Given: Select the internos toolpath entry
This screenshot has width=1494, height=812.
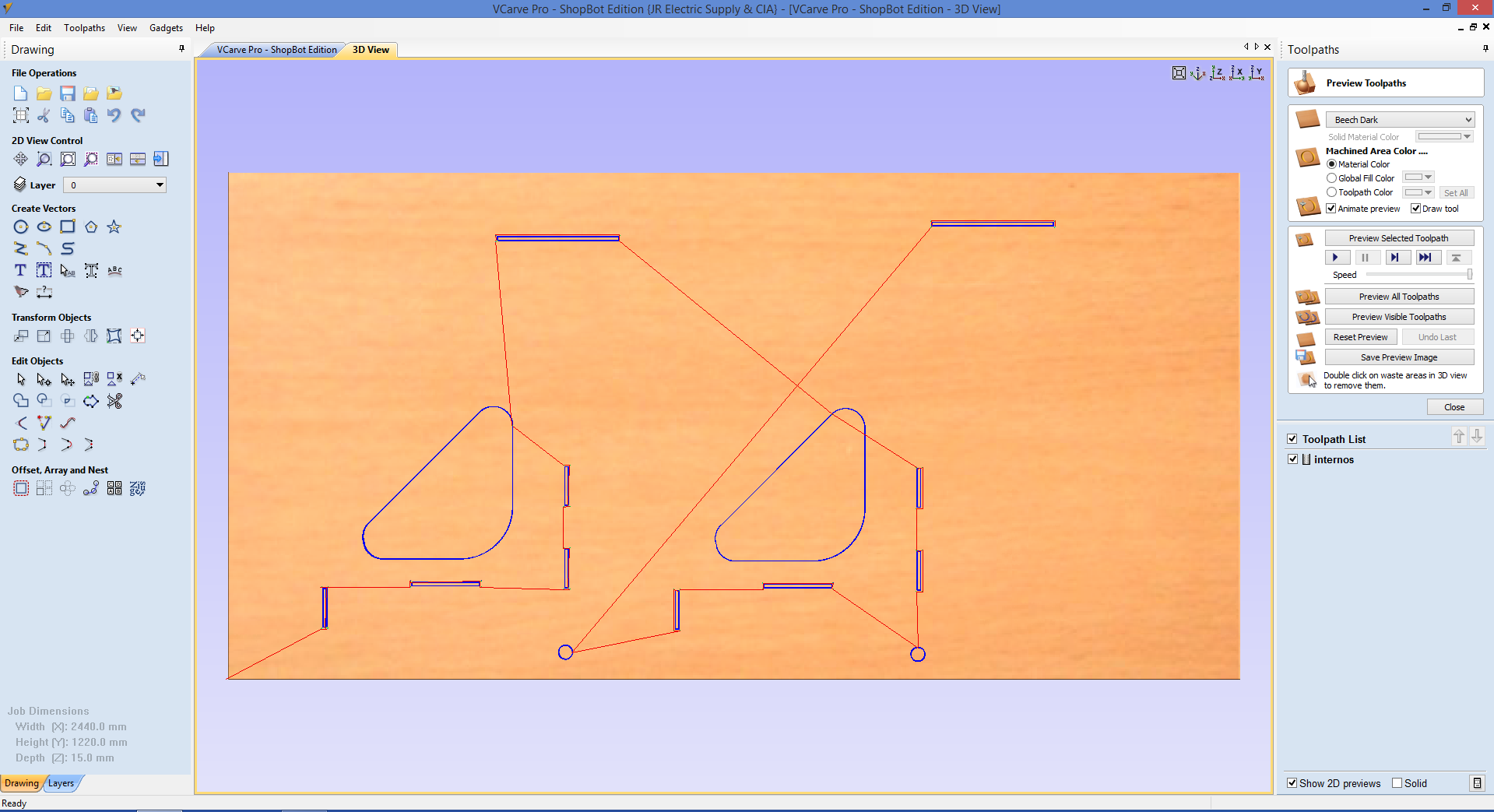Looking at the screenshot, I should (x=1334, y=459).
